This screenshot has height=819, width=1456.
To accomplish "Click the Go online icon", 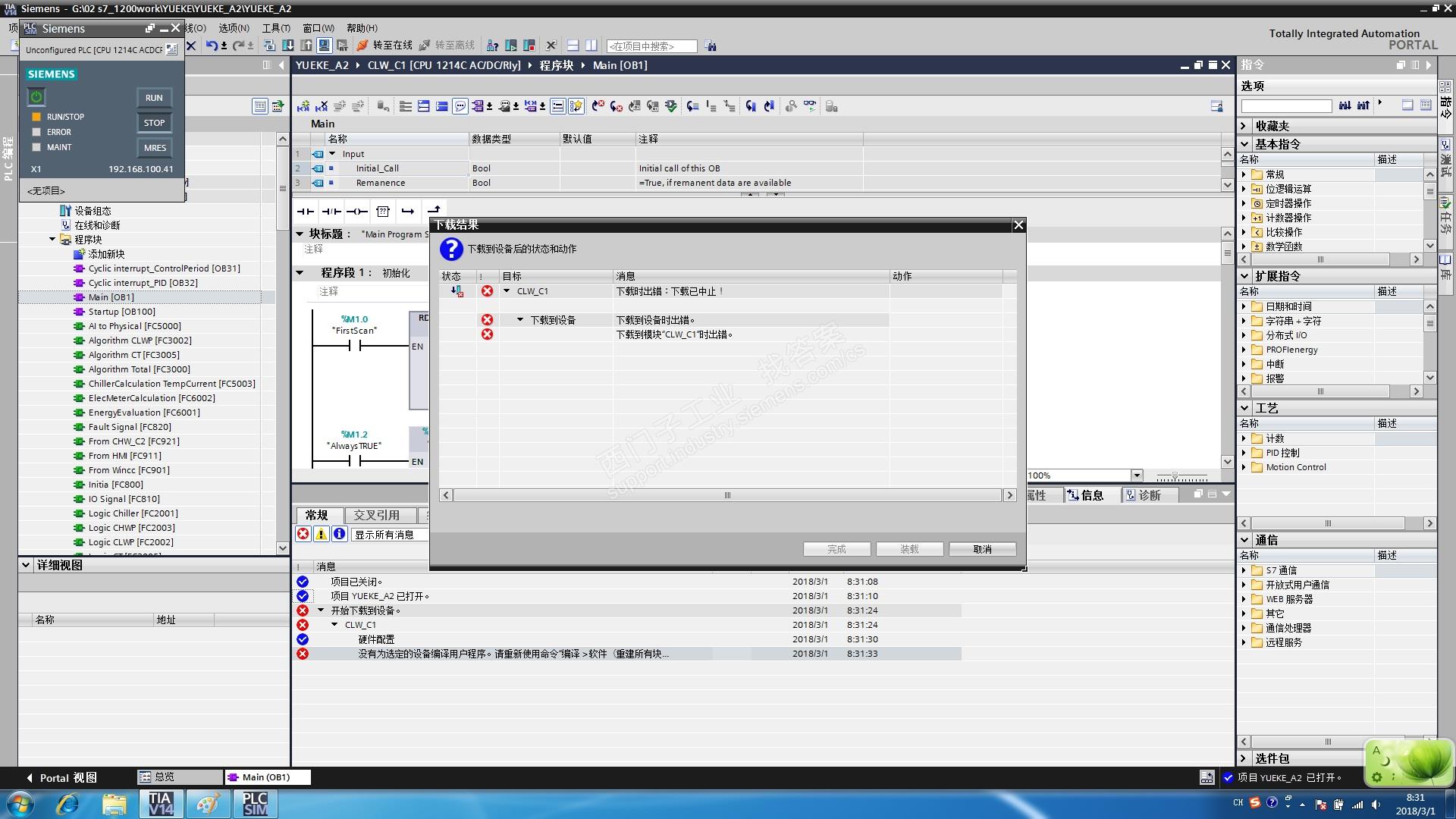I will click(362, 45).
